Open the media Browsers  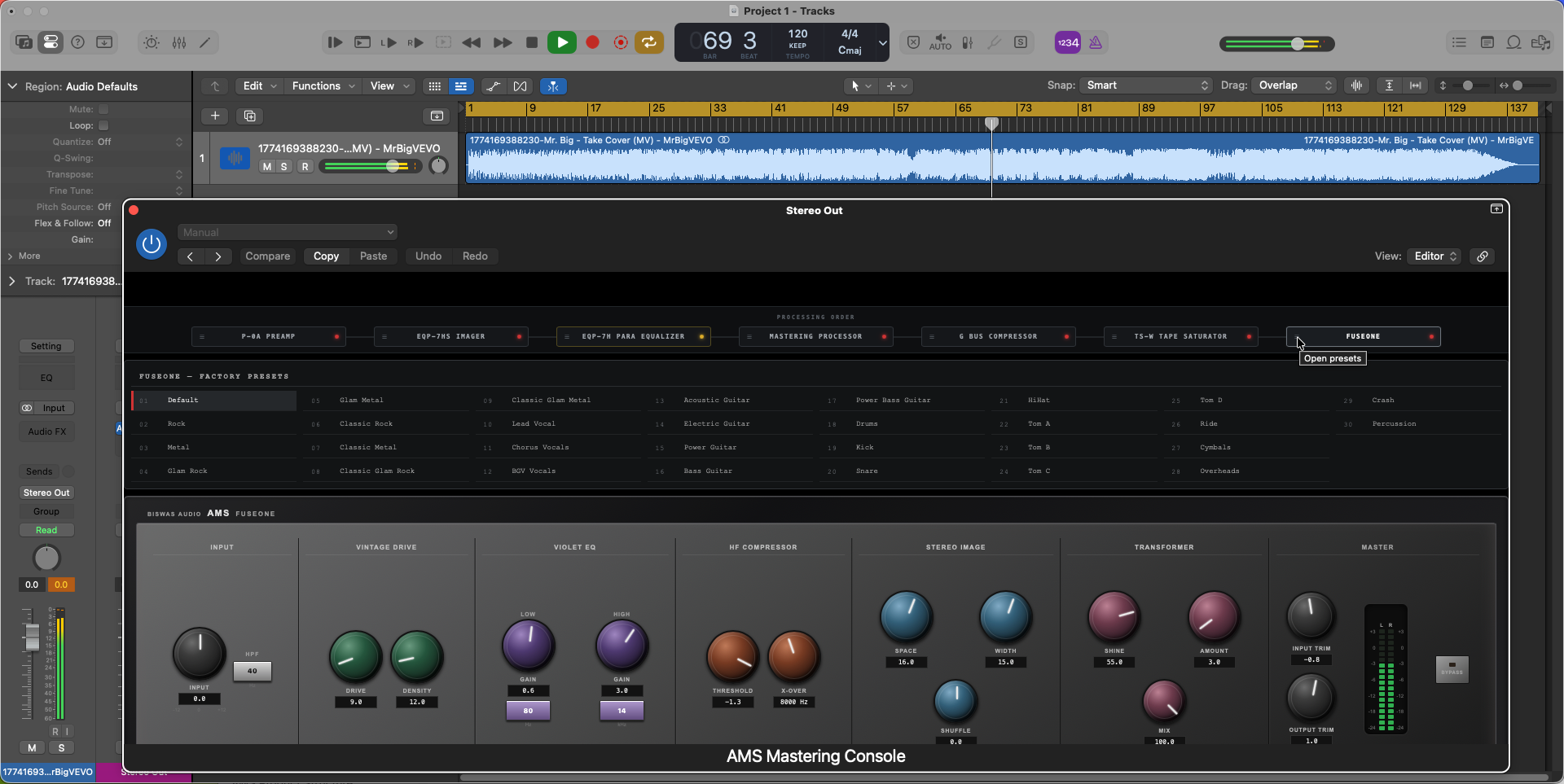1540,42
